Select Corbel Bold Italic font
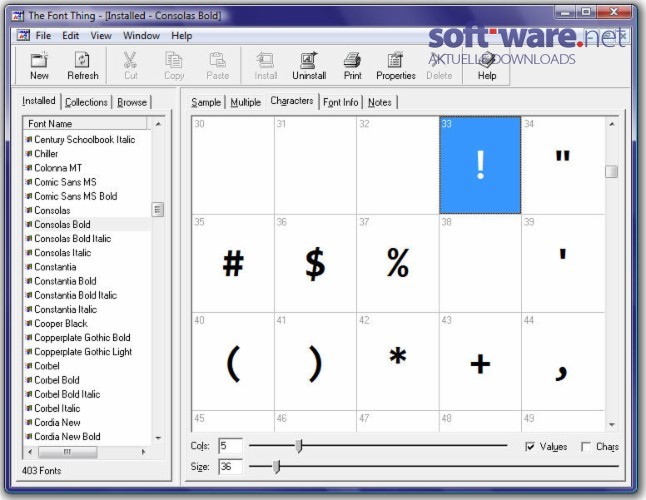Image resolution: width=646 pixels, height=500 pixels. click(67, 394)
